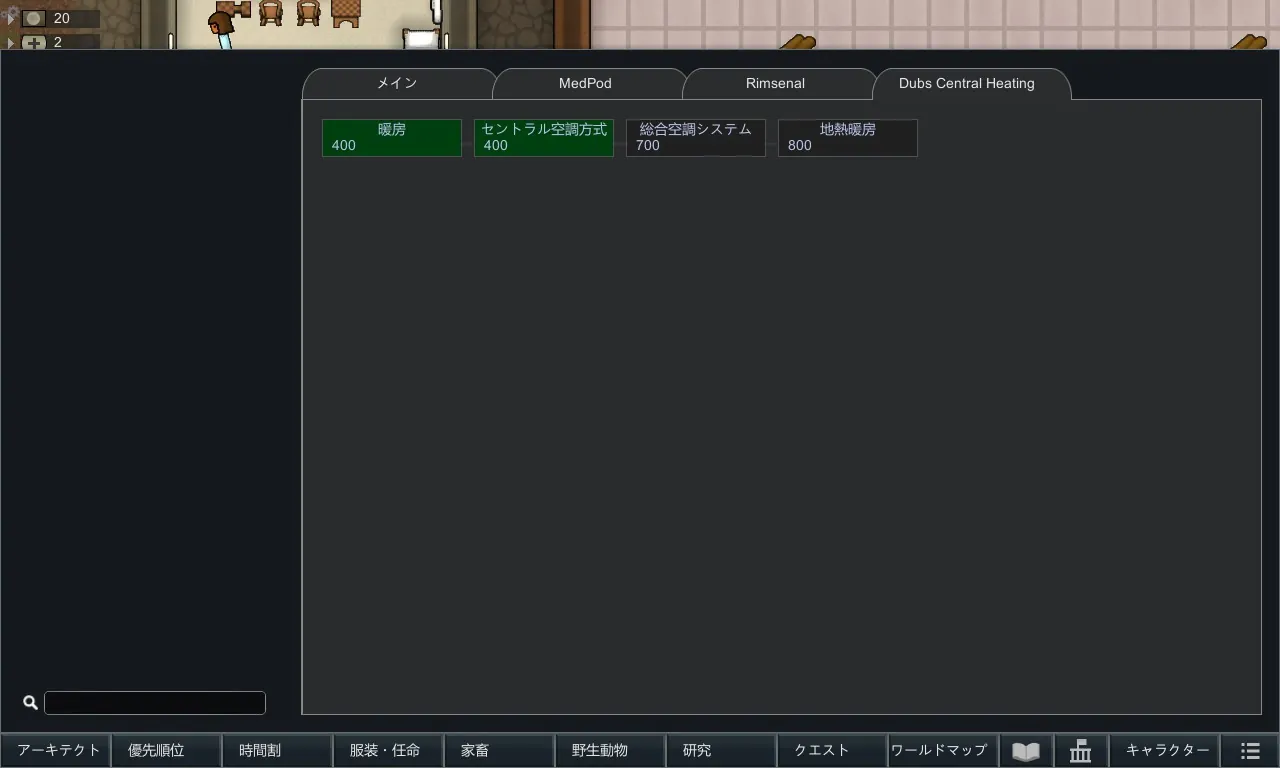Screen dimensions: 1280x768
Task: Open the Rimsenal research tab
Action: click(x=775, y=84)
